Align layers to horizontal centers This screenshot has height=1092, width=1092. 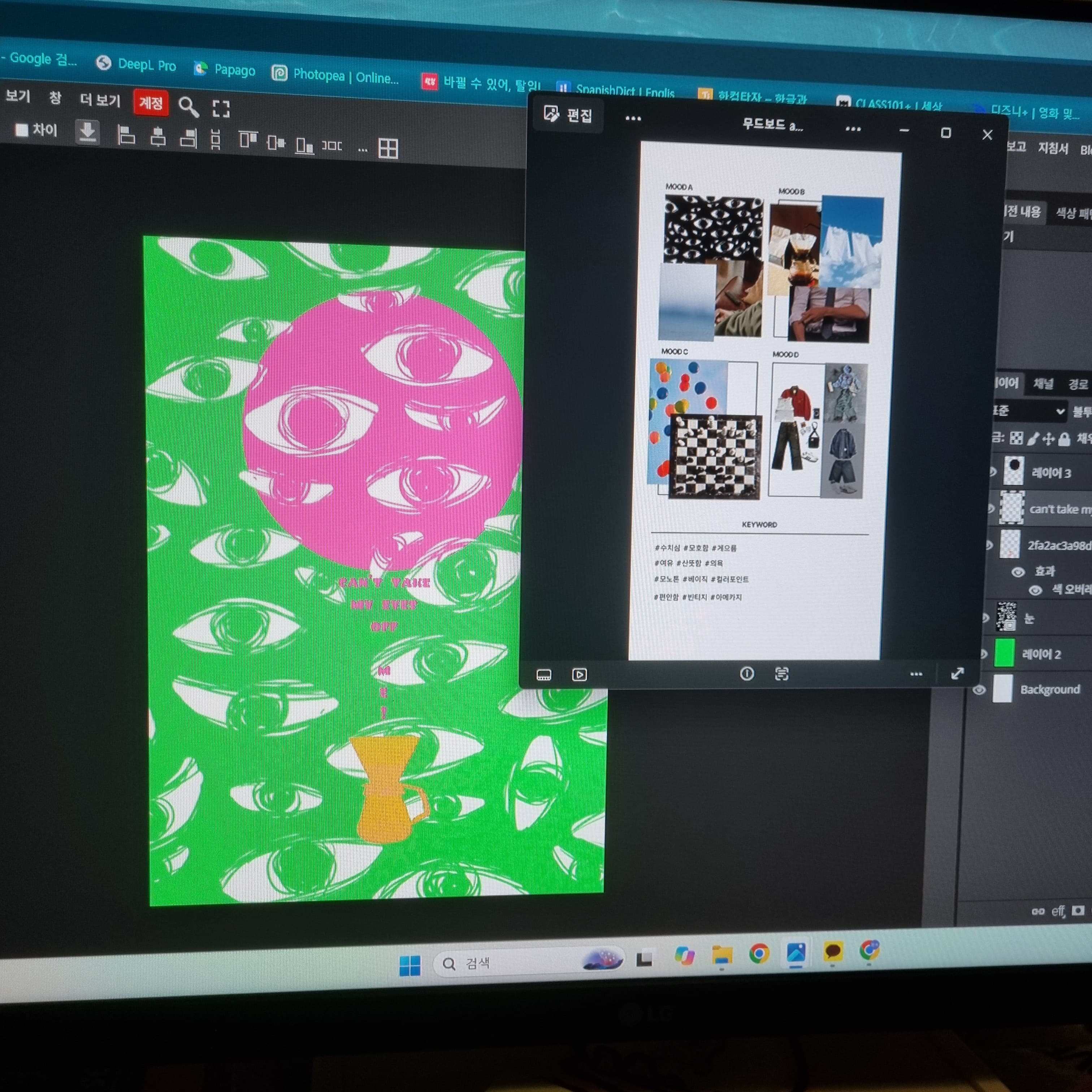[x=158, y=137]
